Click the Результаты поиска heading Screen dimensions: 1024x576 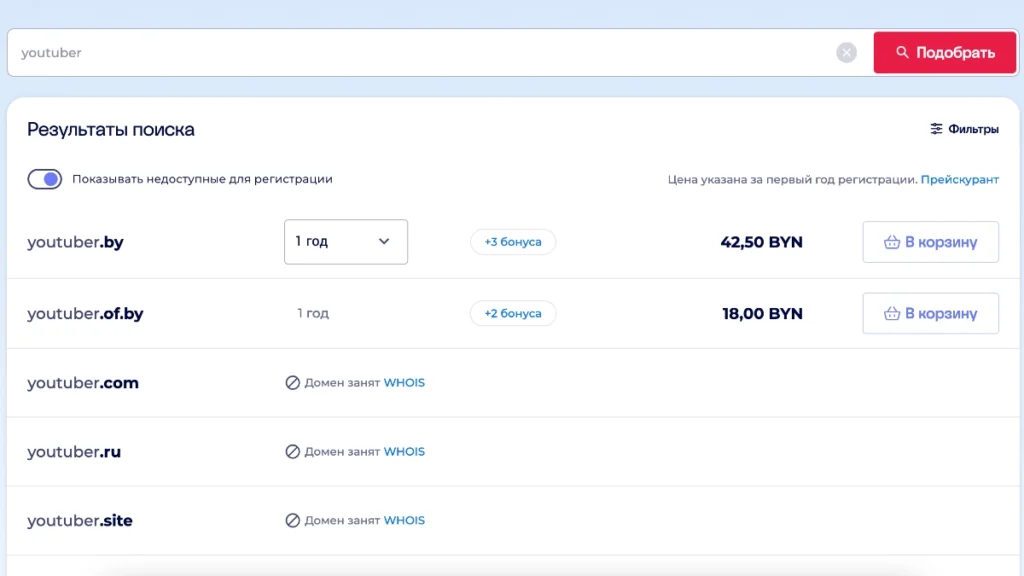(x=110, y=129)
